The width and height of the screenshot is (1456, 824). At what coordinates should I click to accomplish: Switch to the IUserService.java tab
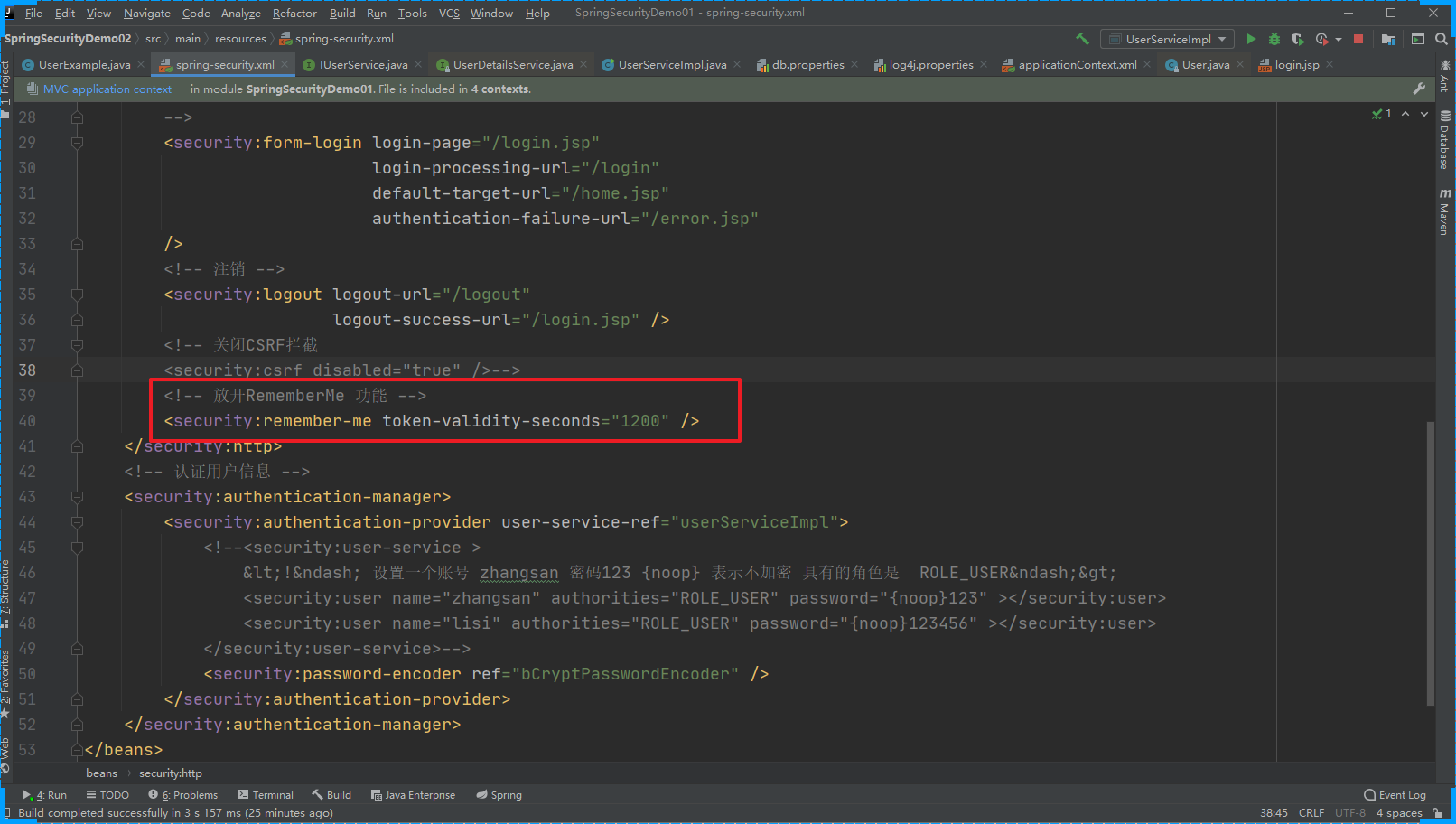pyautogui.click(x=363, y=64)
